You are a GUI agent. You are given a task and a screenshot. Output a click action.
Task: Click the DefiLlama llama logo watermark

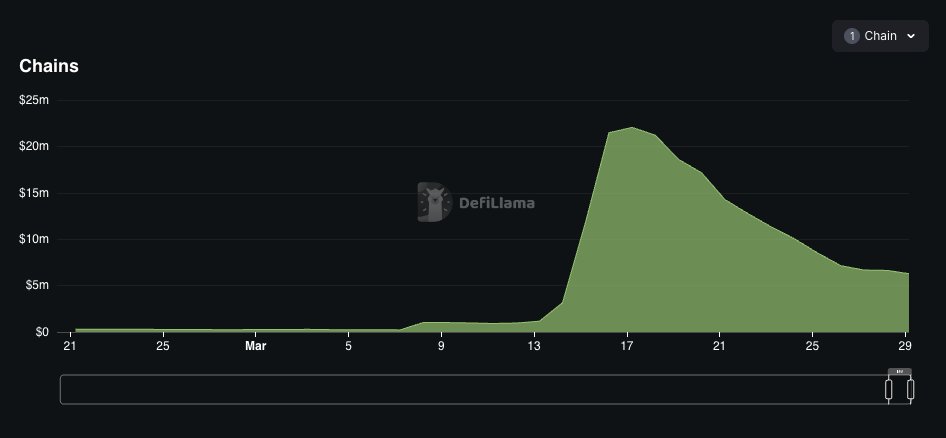pos(434,202)
